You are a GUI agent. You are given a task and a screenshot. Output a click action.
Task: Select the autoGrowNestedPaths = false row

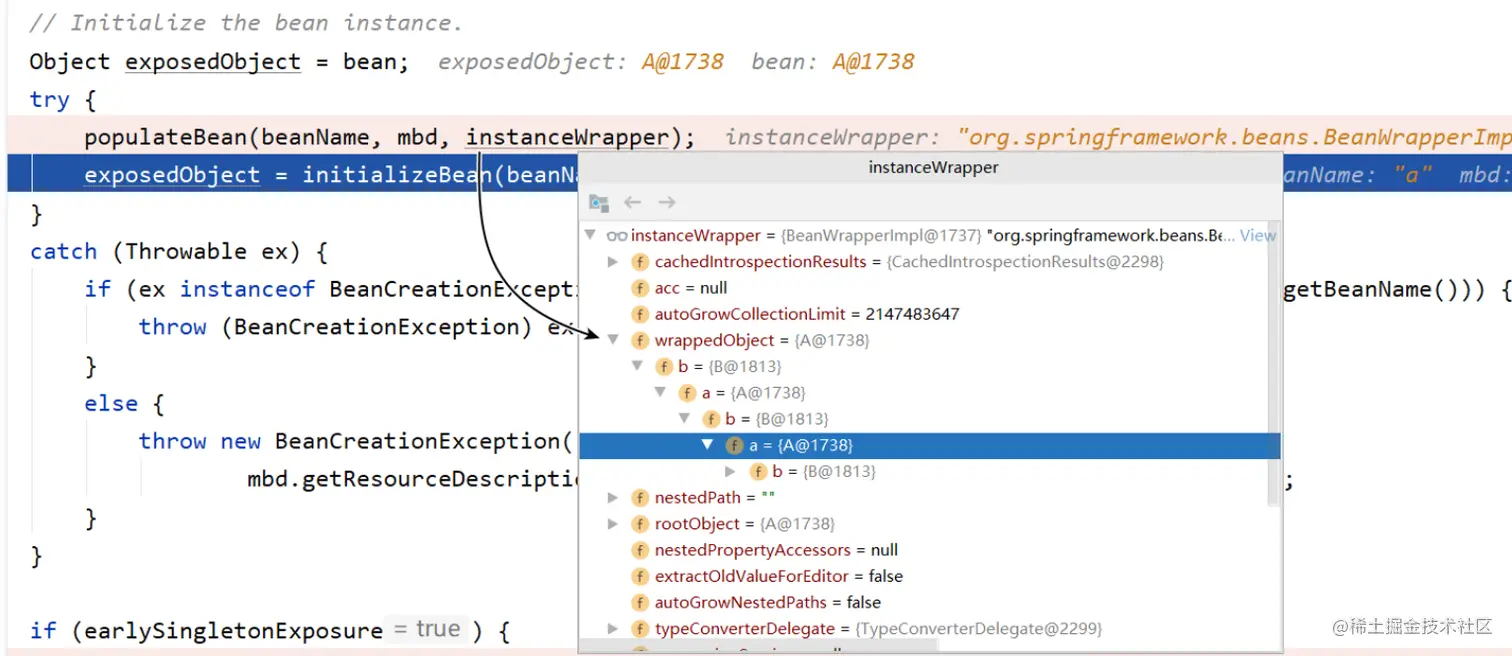tap(930, 602)
